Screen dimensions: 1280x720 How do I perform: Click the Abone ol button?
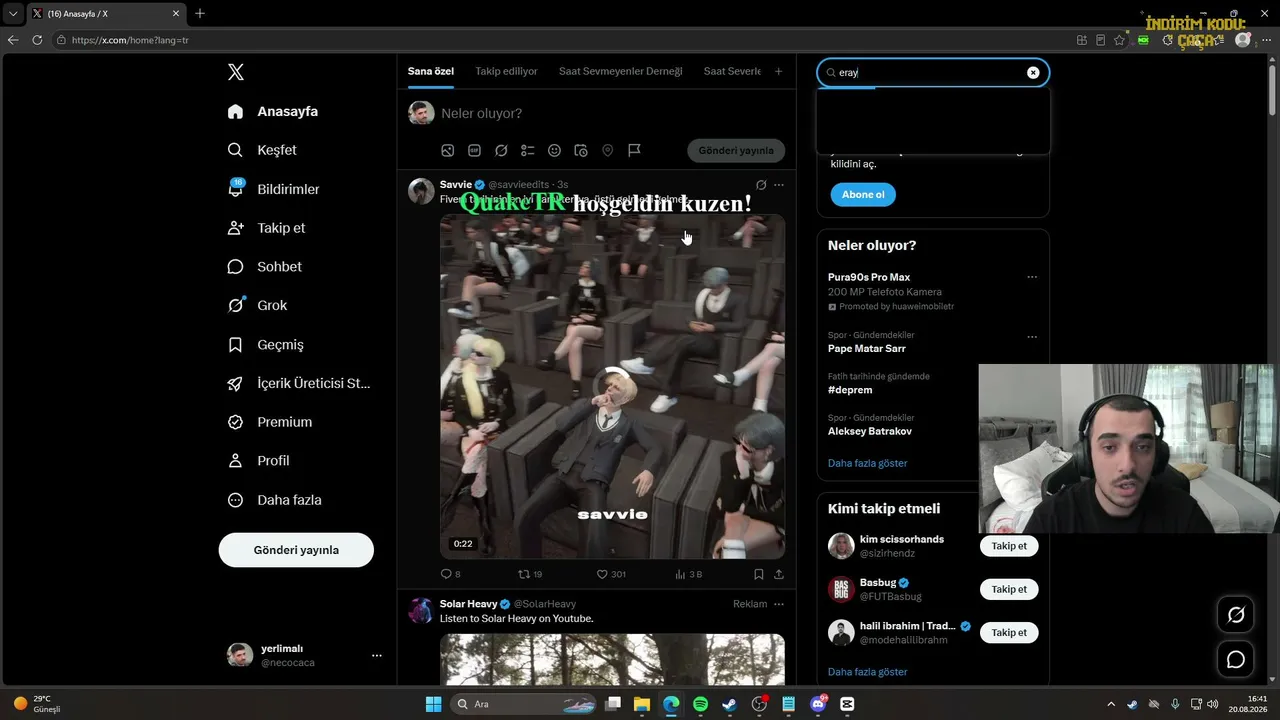click(863, 194)
